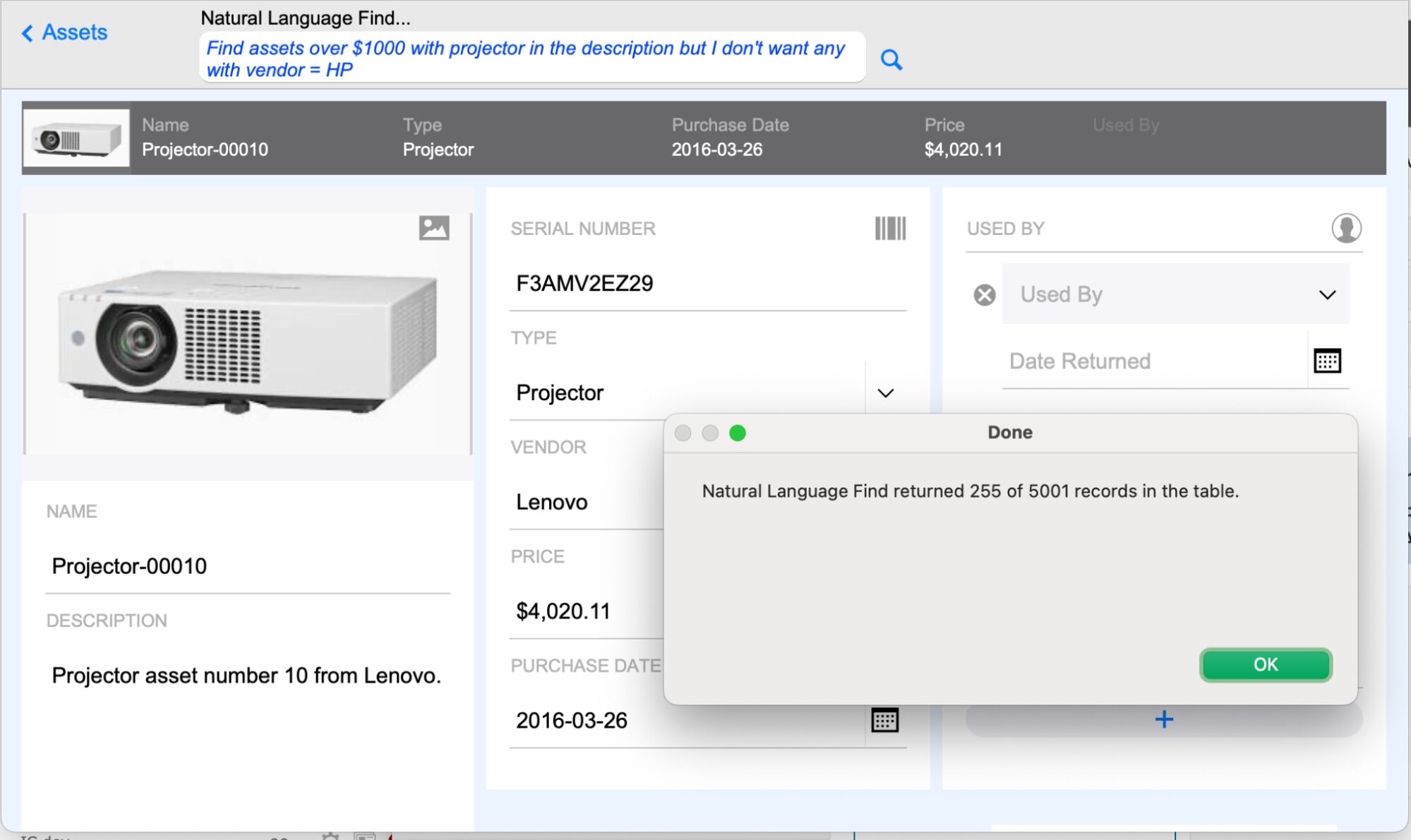The image size is (1411, 840).
Task: Click the magnifying glass to run search
Action: [891, 60]
